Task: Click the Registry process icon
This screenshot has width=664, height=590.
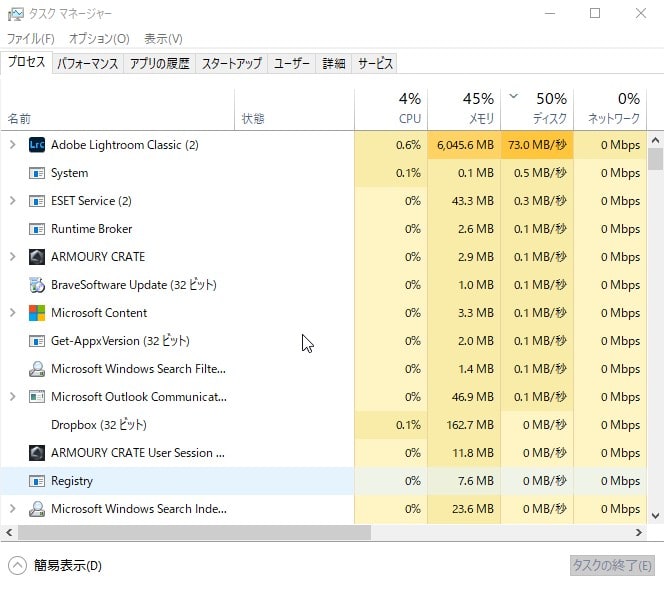Action: (37, 481)
